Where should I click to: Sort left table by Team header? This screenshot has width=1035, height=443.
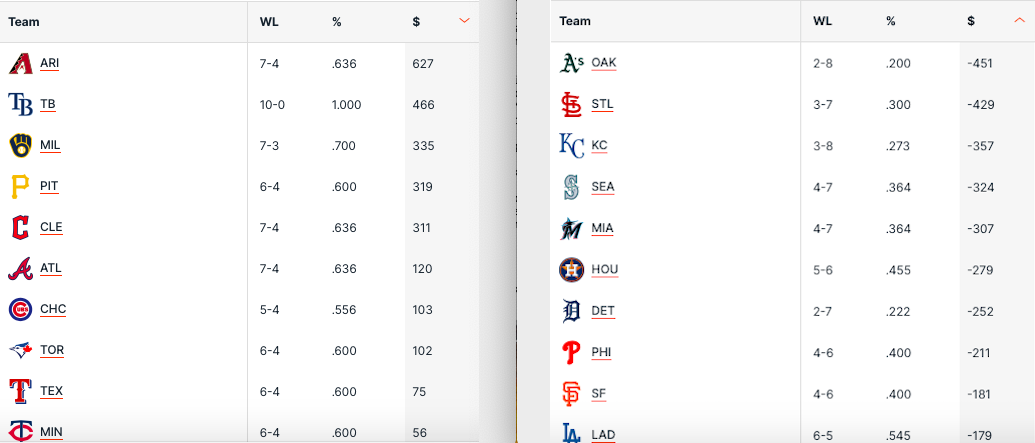(x=24, y=22)
